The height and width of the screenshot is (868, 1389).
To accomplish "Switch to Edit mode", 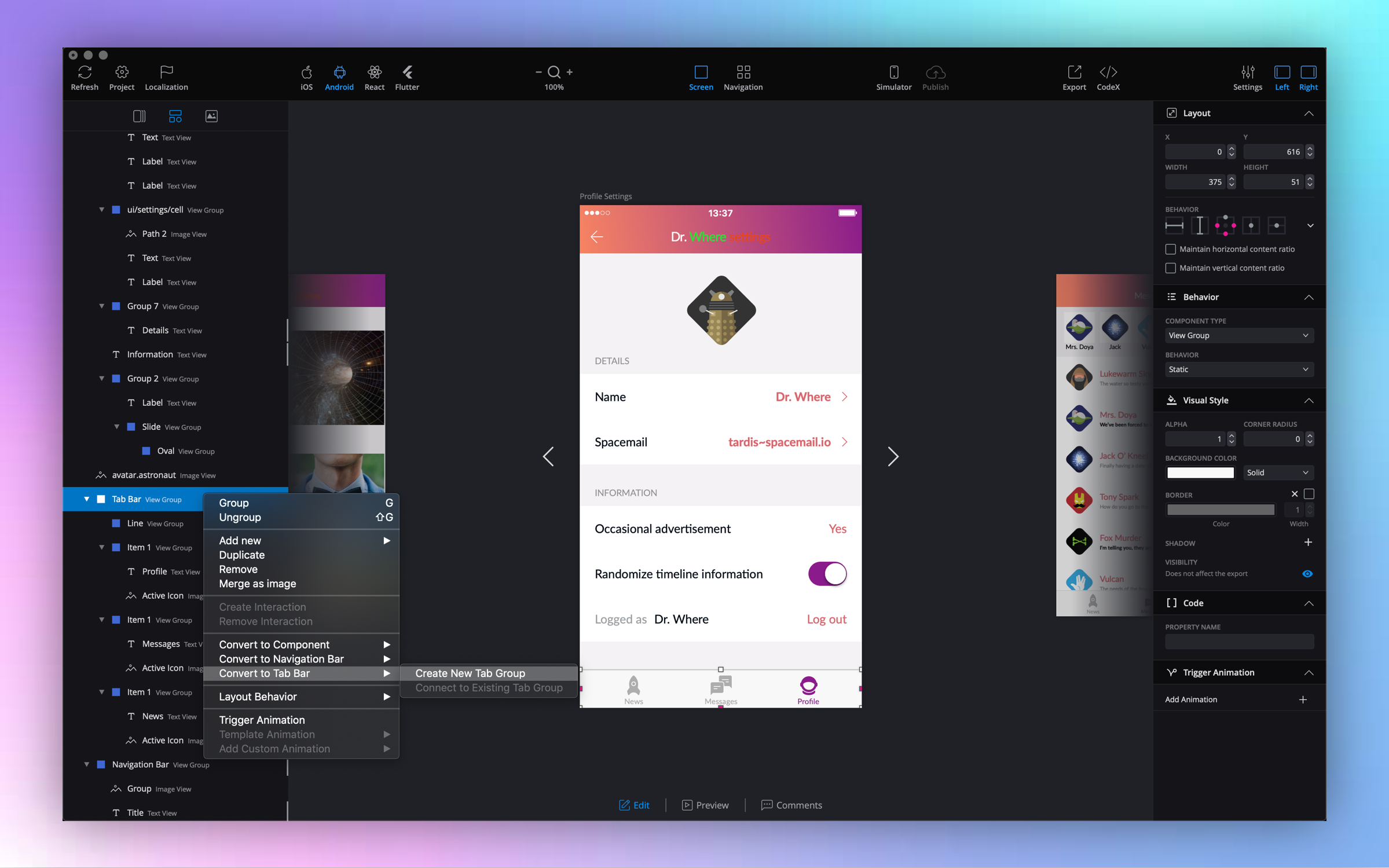I will (x=634, y=805).
